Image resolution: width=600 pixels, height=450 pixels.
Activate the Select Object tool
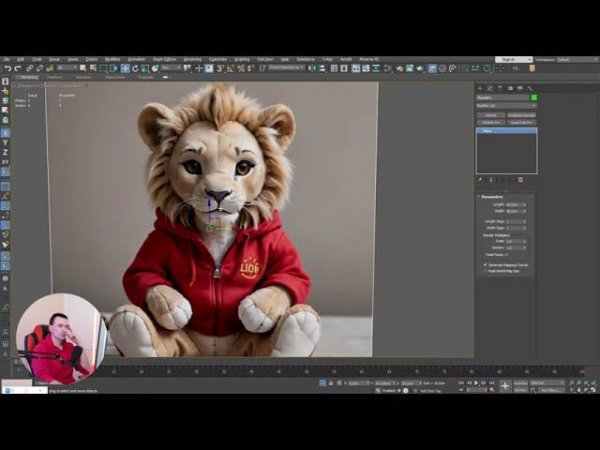click(x=83, y=68)
